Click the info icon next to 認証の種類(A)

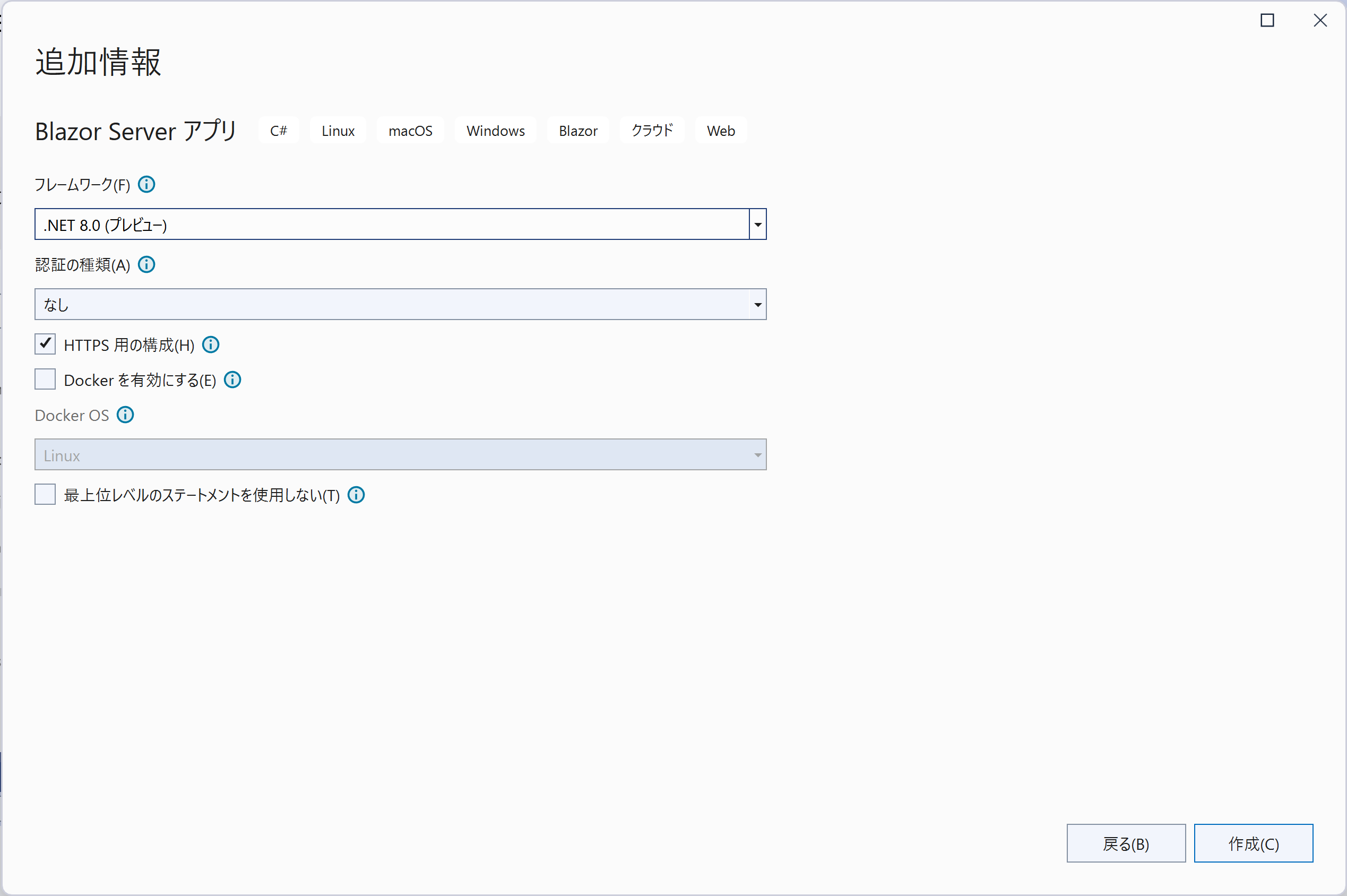(147, 264)
